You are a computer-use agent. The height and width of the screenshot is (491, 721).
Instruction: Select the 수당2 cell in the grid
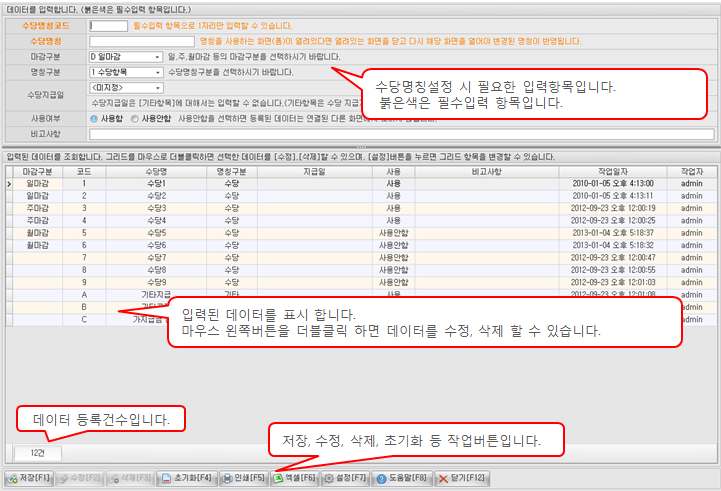tap(156, 196)
